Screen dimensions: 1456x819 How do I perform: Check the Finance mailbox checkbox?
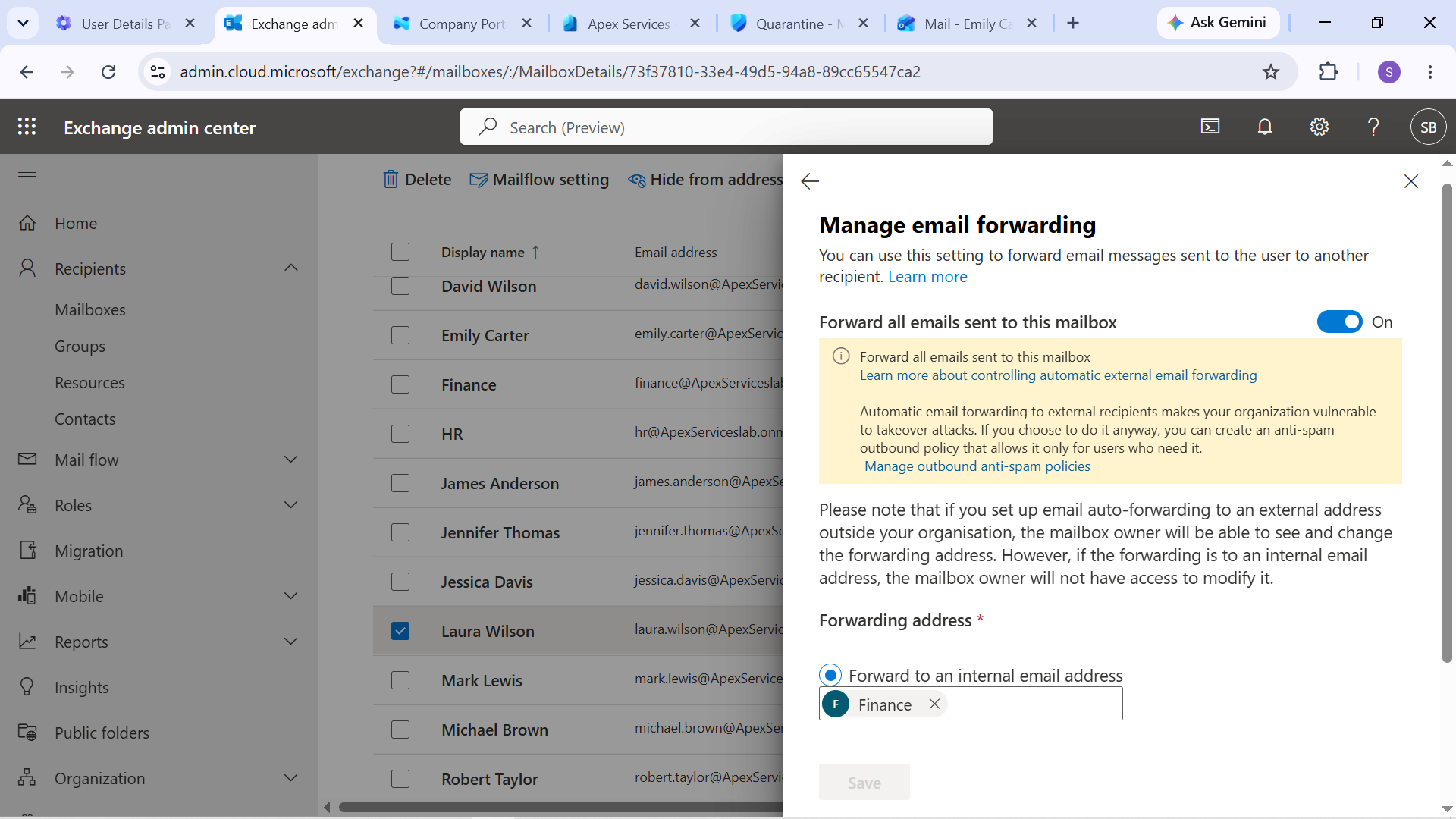click(400, 384)
